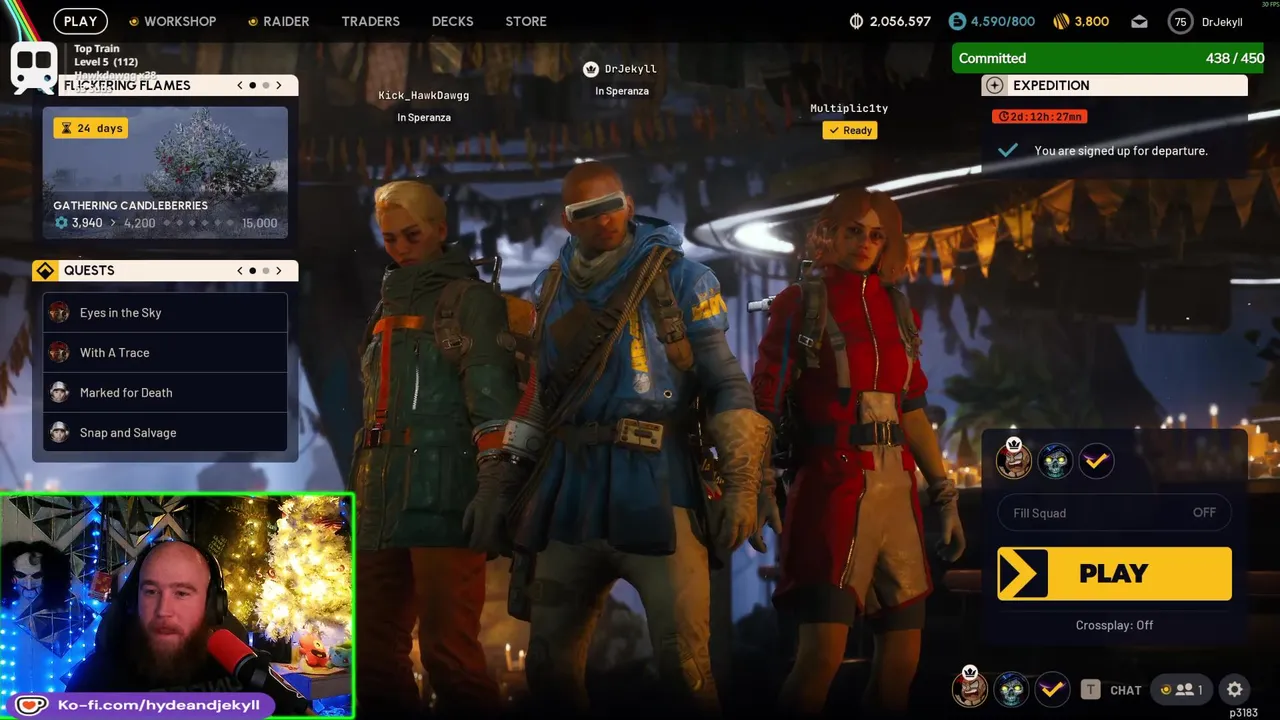Click the skull avatar in squad panel

coord(1055,460)
